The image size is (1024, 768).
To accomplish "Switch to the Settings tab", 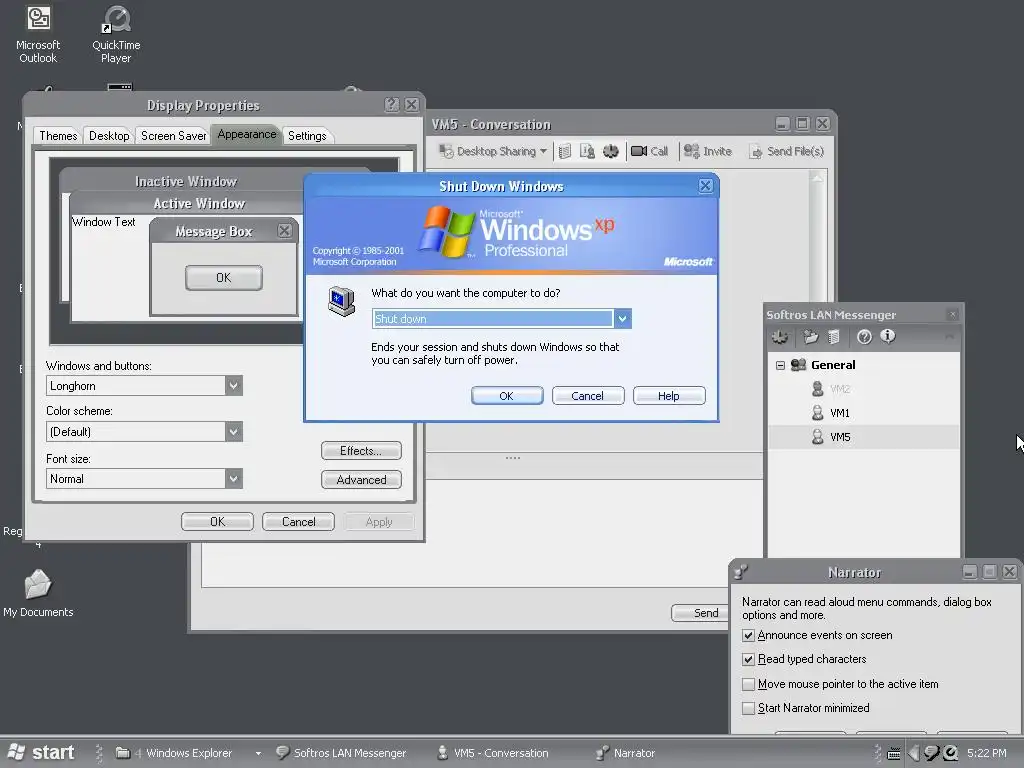I will pos(307,136).
